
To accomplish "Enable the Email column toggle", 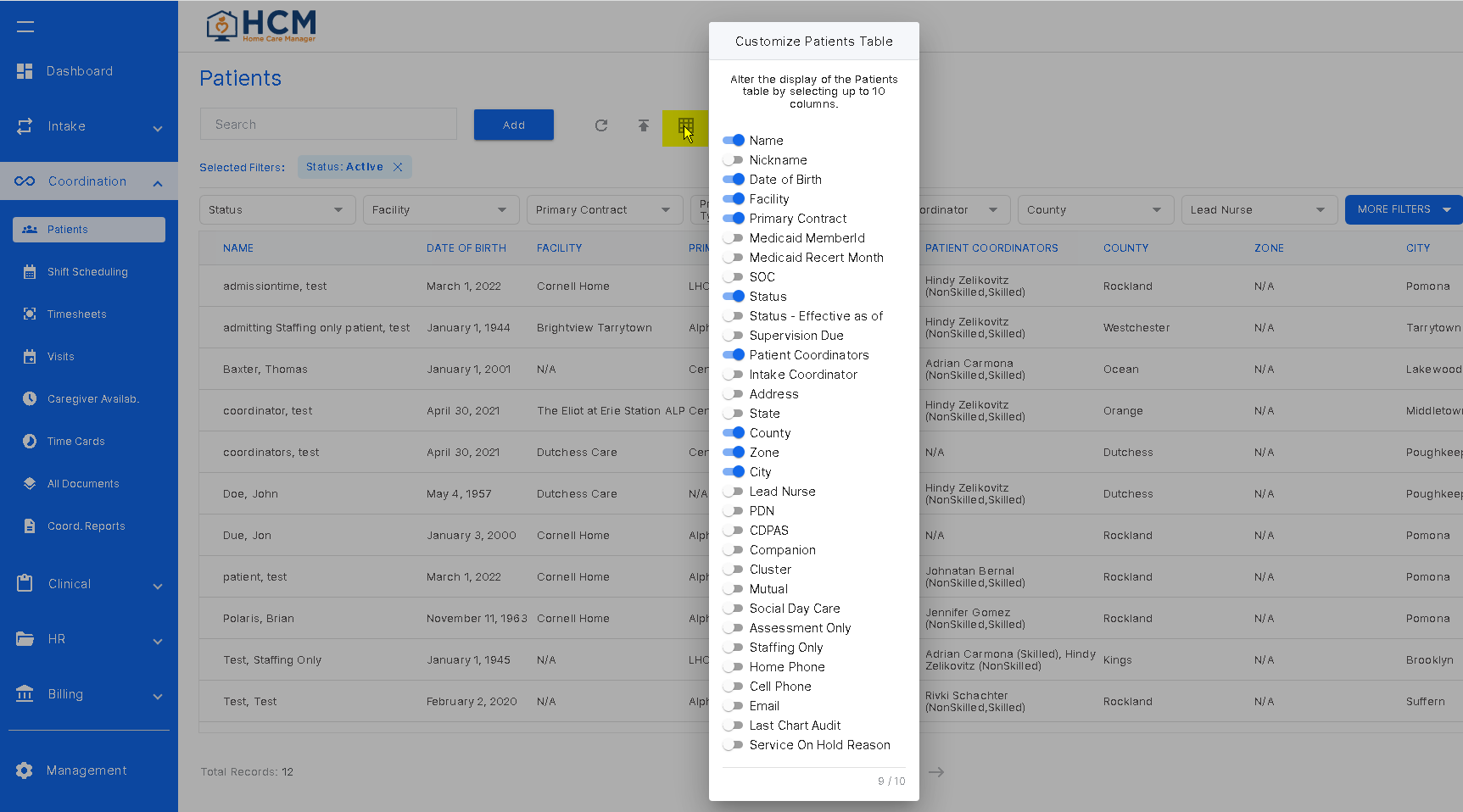I will 734,706.
